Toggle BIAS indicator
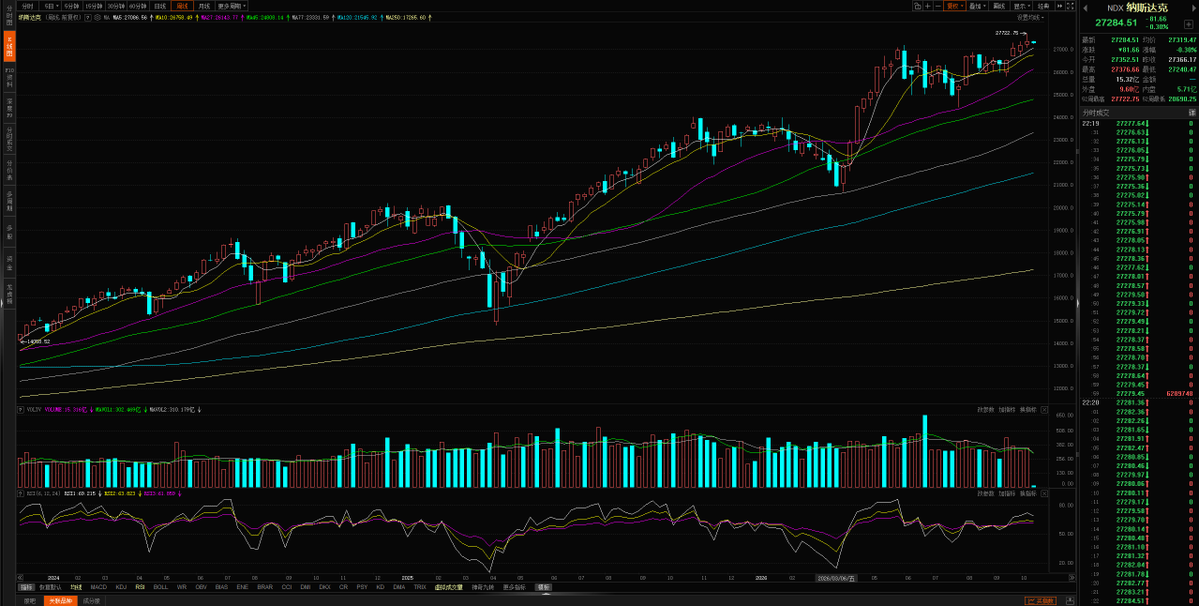 222,587
